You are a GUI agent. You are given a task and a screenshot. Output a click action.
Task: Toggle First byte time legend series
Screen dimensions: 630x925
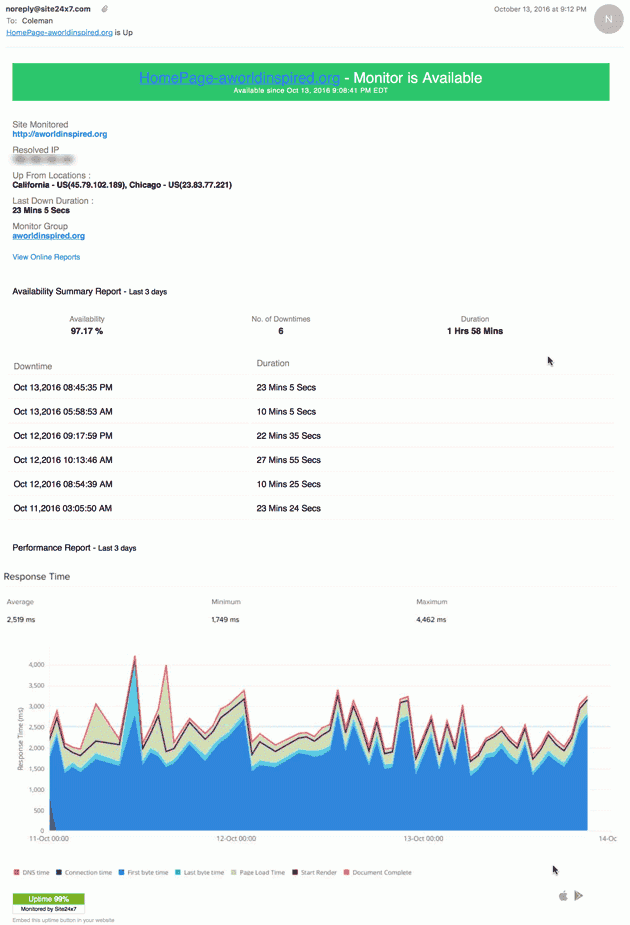143,872
